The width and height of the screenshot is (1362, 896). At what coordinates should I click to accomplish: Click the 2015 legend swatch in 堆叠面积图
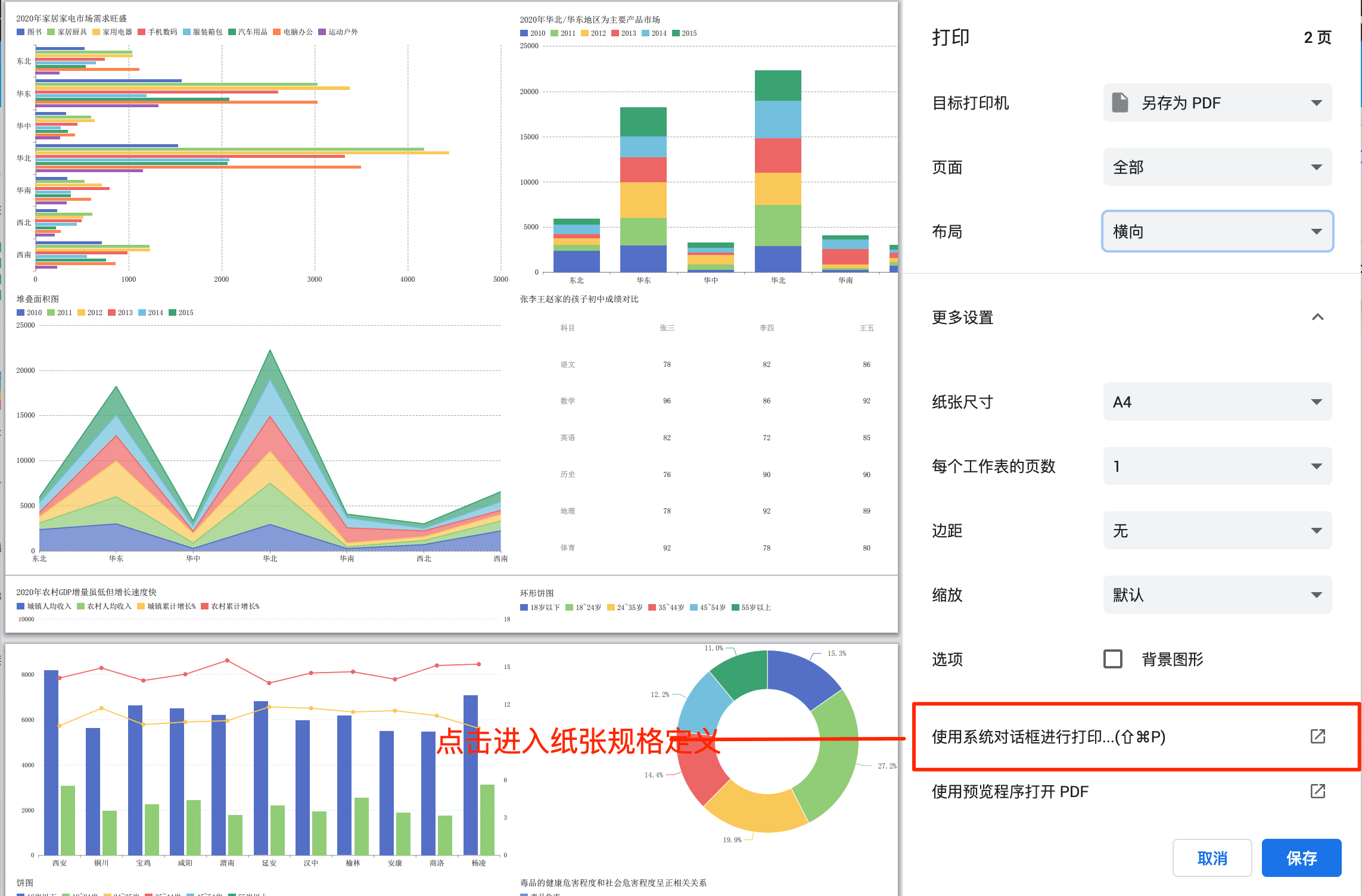tap(172, 313)
